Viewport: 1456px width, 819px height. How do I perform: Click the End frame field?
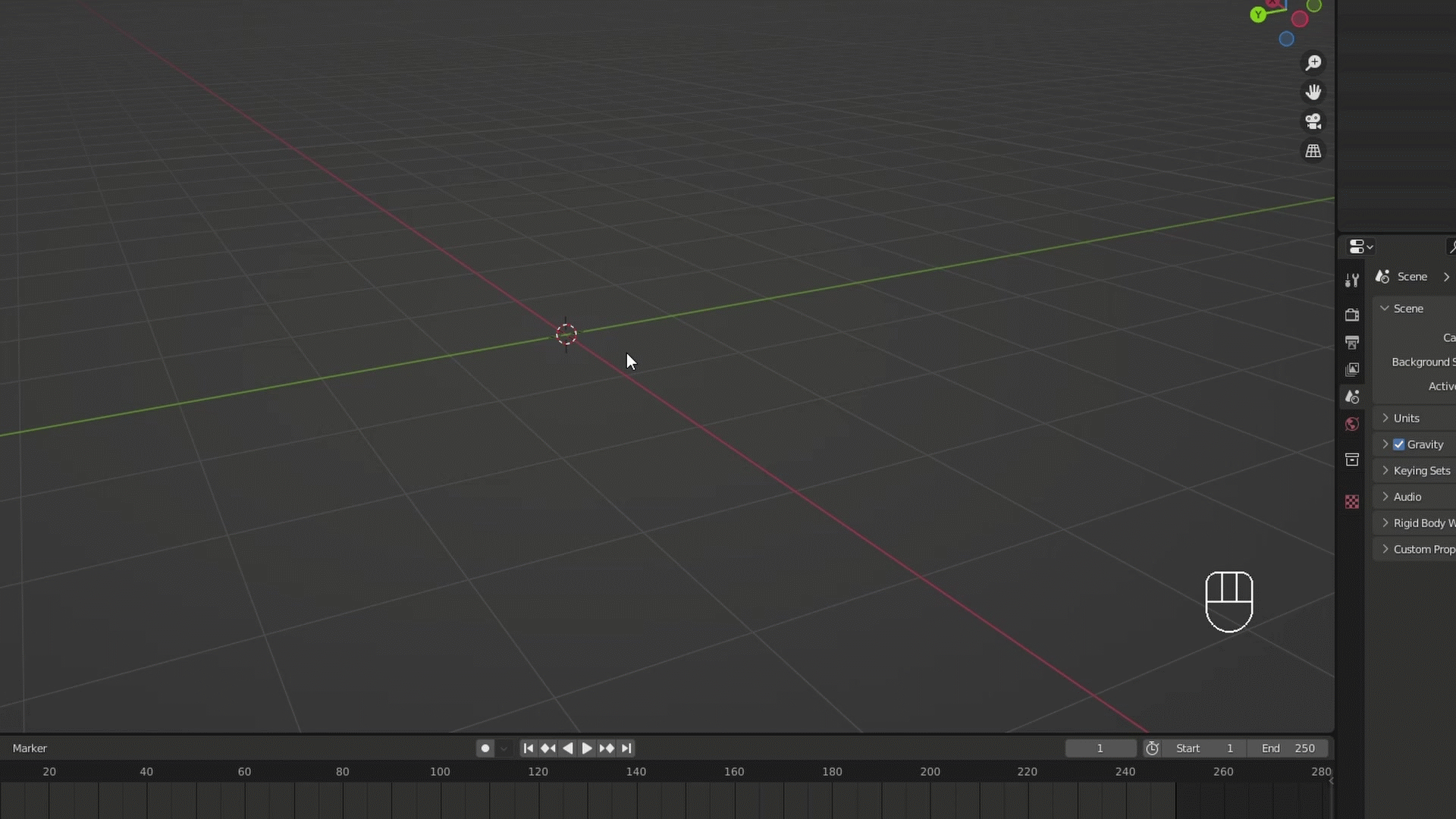pos(1288,748)
